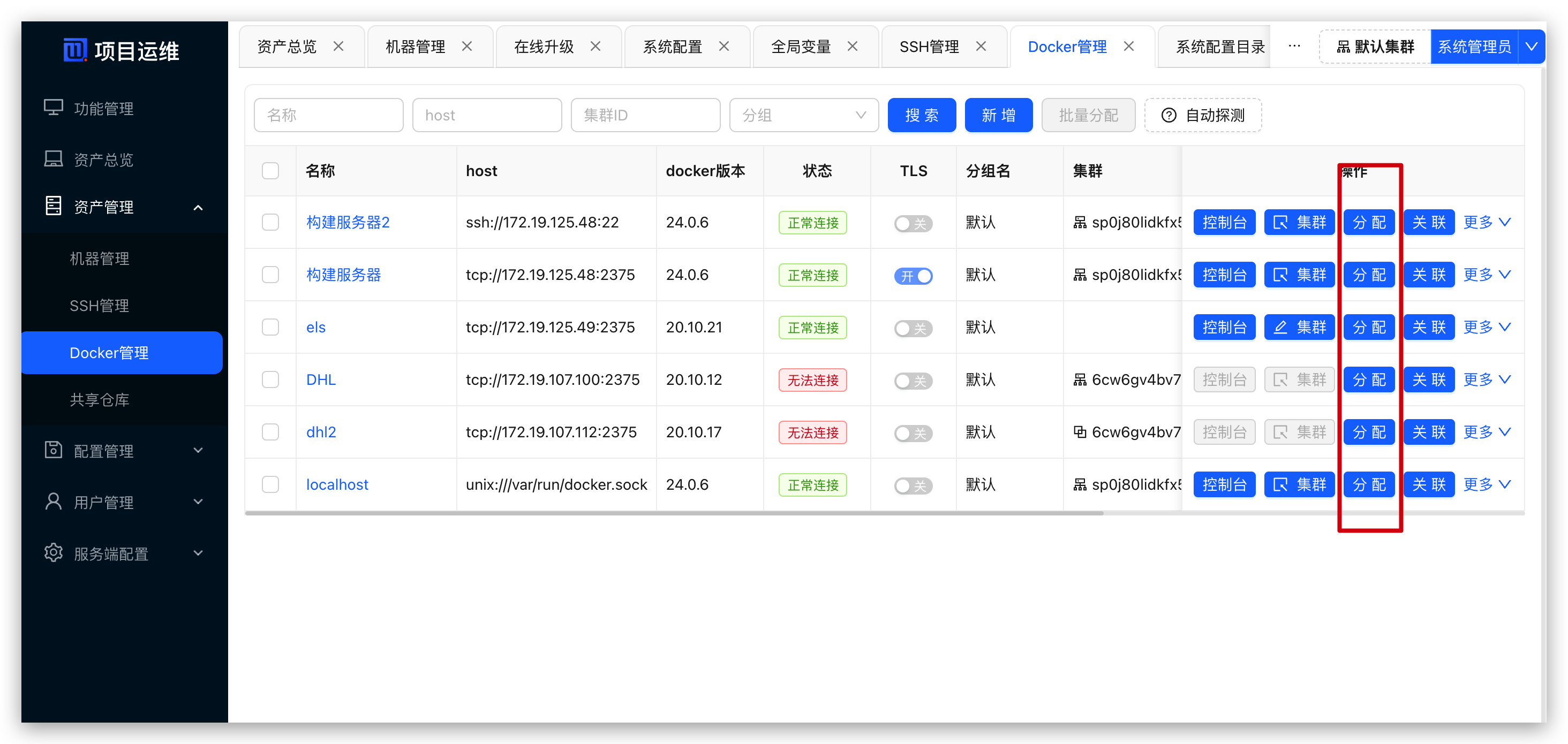Click the 集群ID input field
This screenshot has width=1568, height=744.
(x=645, y=116)
